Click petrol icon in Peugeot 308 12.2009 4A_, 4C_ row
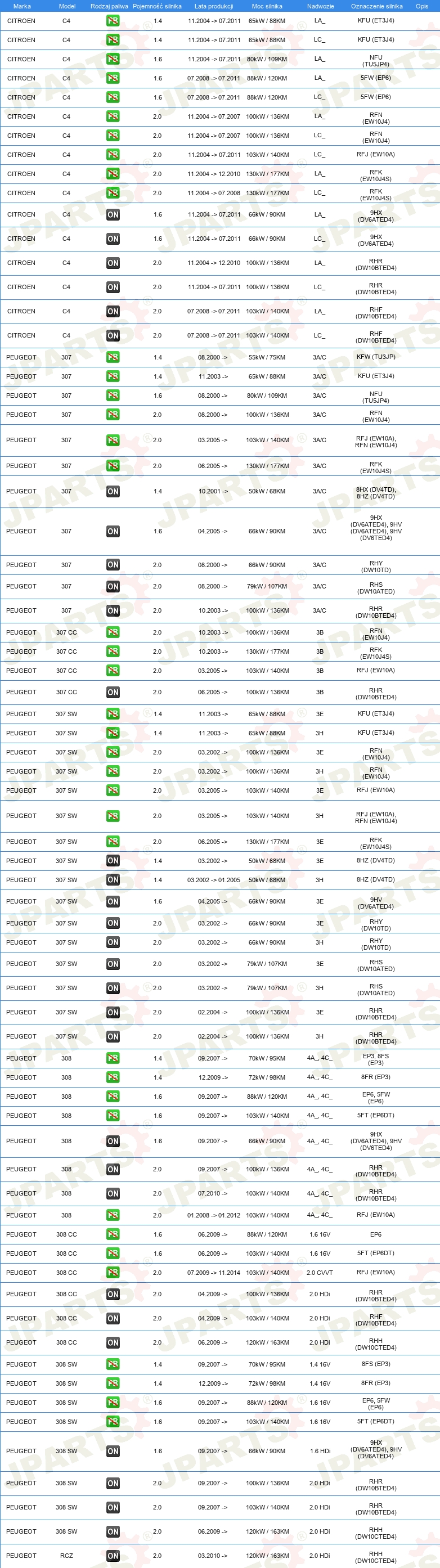 [113, 1077]
